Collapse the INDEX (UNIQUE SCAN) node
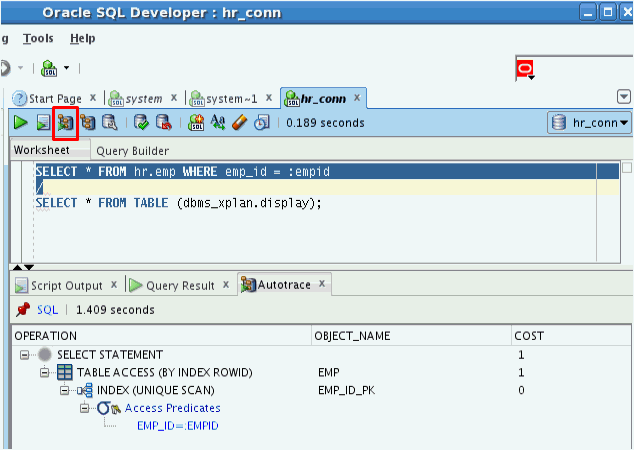Viewport: 634px width, 450px height. click(64, 390)
